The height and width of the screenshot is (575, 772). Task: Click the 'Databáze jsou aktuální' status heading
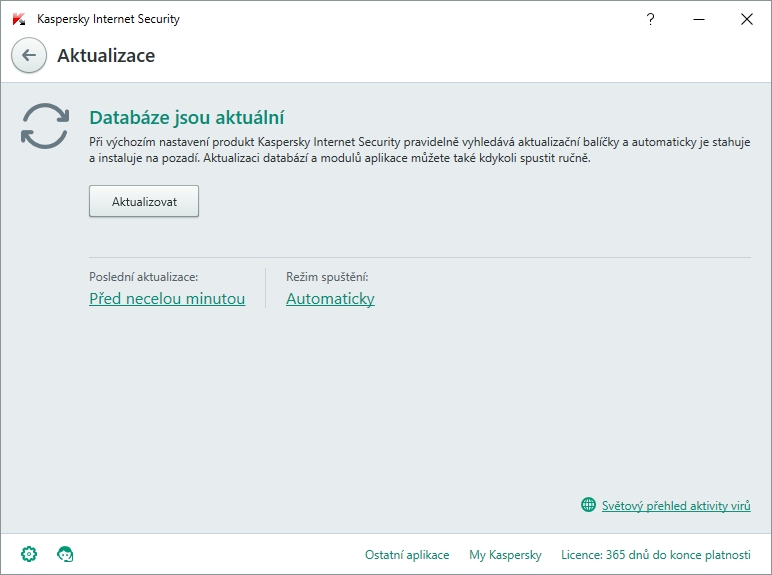tap(188, 118)
